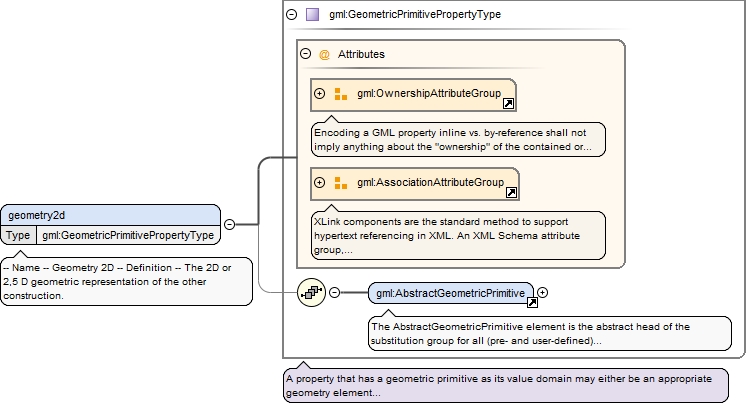
Task: Collapse the Attributes section
Action: click(x=305, y=53)
